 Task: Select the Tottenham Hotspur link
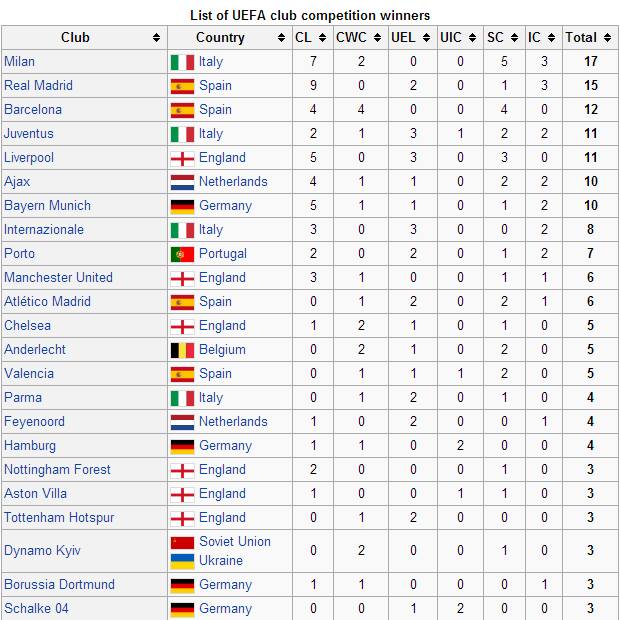pos(59,517)
